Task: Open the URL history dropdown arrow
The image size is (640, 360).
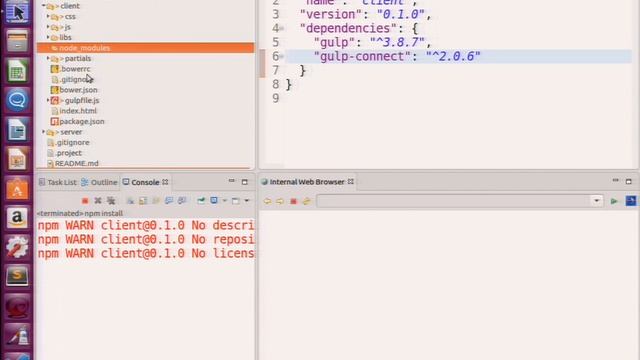Action: (597, 201)
